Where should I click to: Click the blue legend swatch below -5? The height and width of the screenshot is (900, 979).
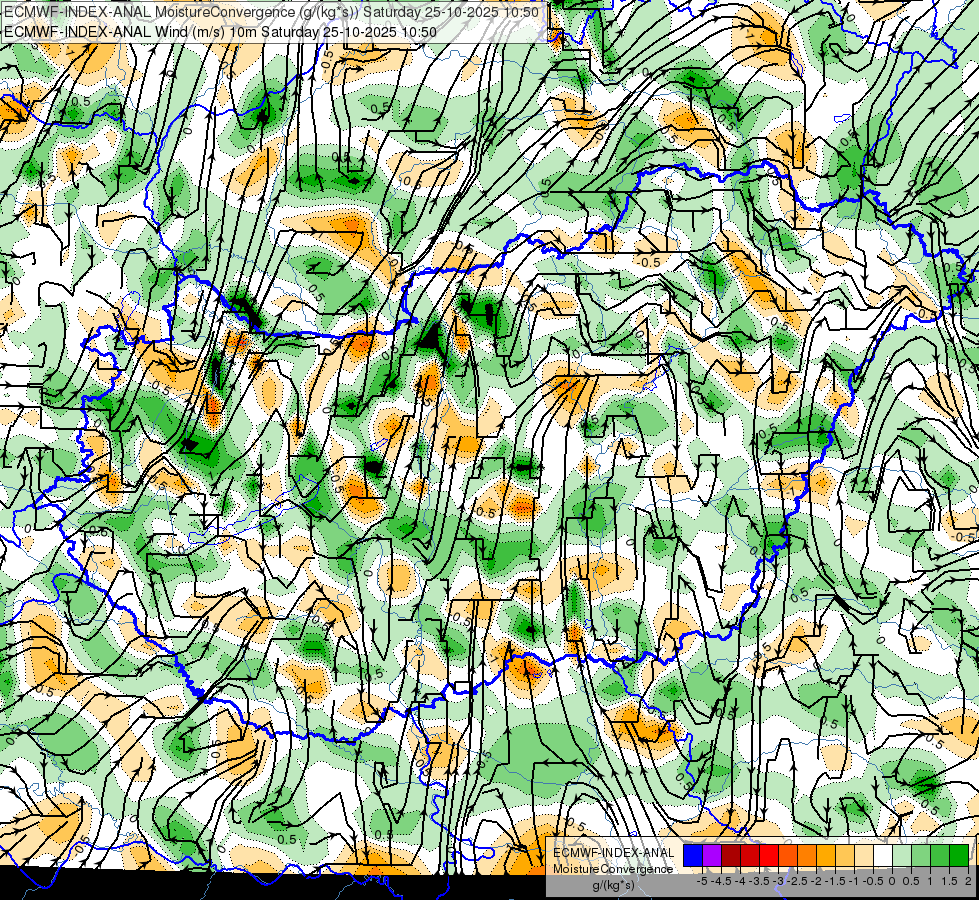693,856
